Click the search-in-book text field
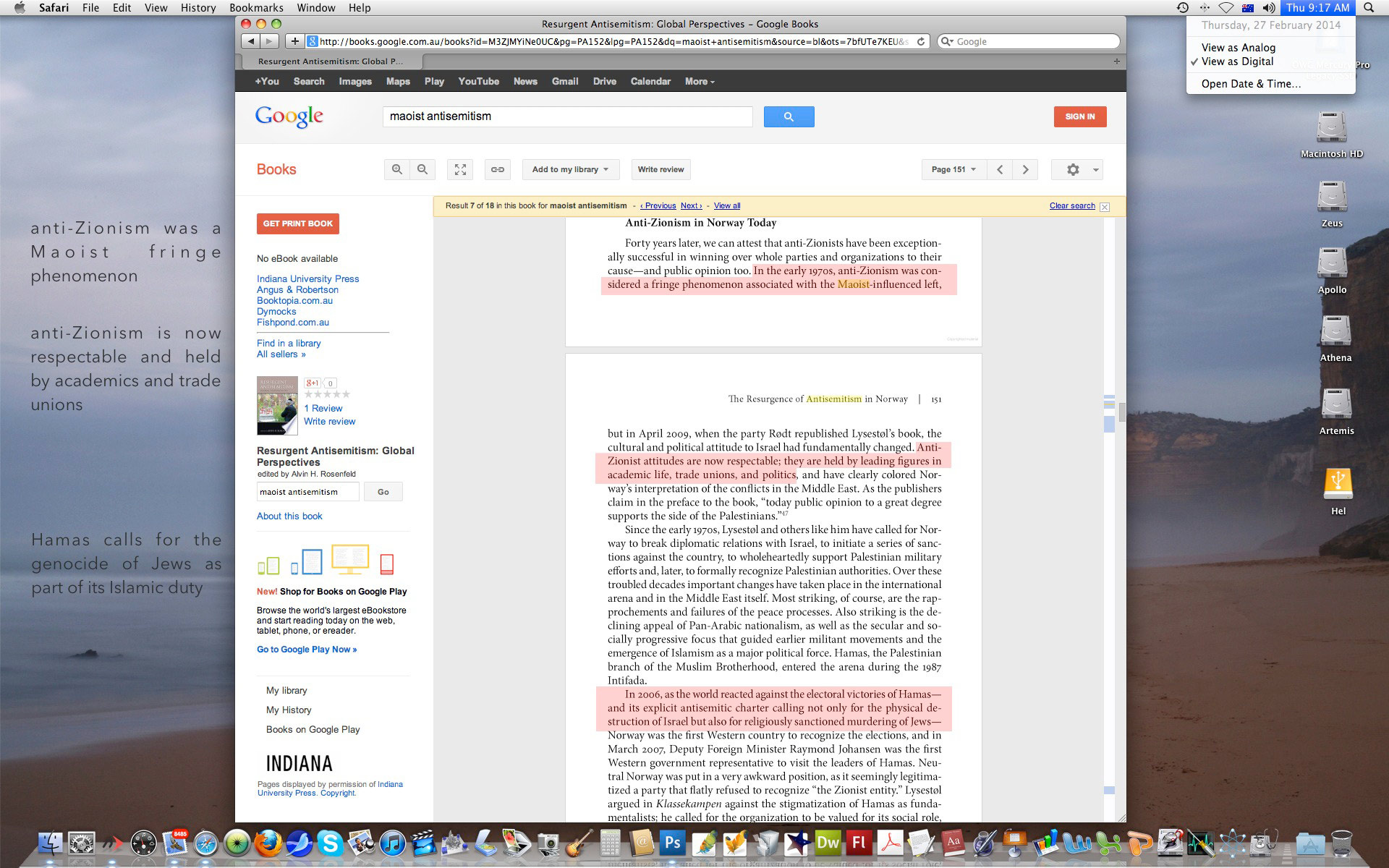The image size is (1389, 868). point(308,492)
